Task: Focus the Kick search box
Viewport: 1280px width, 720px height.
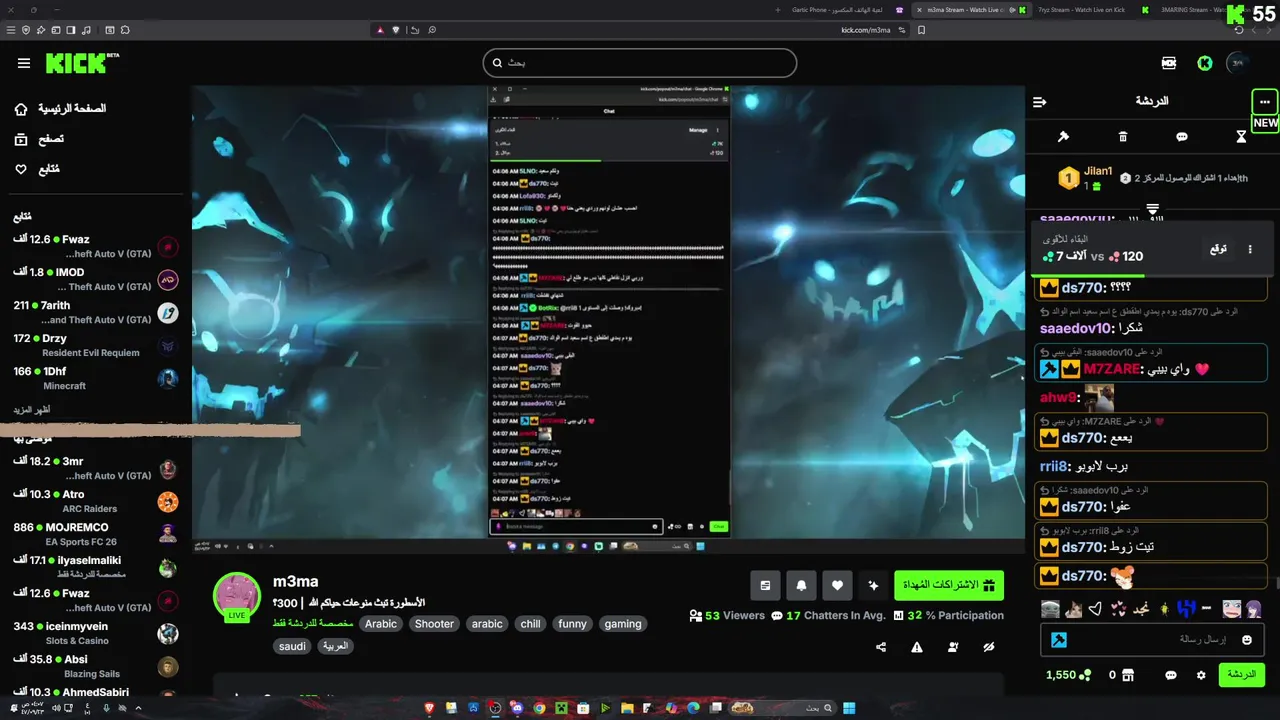Action: pos(639,63)
